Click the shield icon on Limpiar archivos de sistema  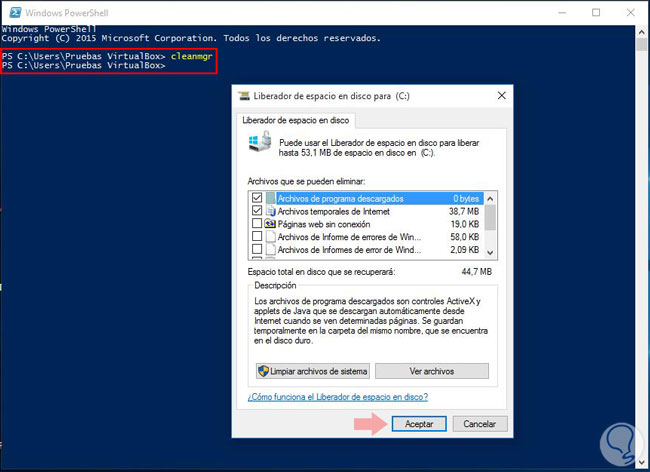263,371
